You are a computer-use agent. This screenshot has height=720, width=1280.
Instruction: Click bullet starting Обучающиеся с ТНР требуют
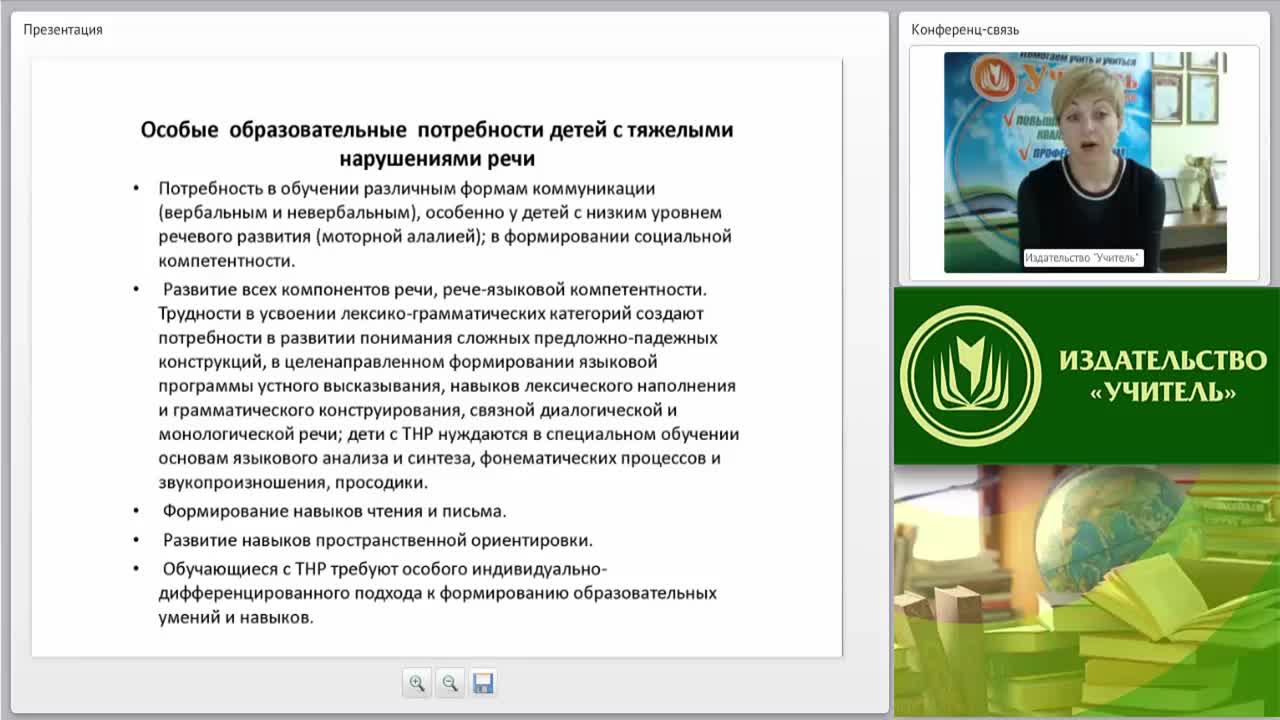(x=437, y=593)
